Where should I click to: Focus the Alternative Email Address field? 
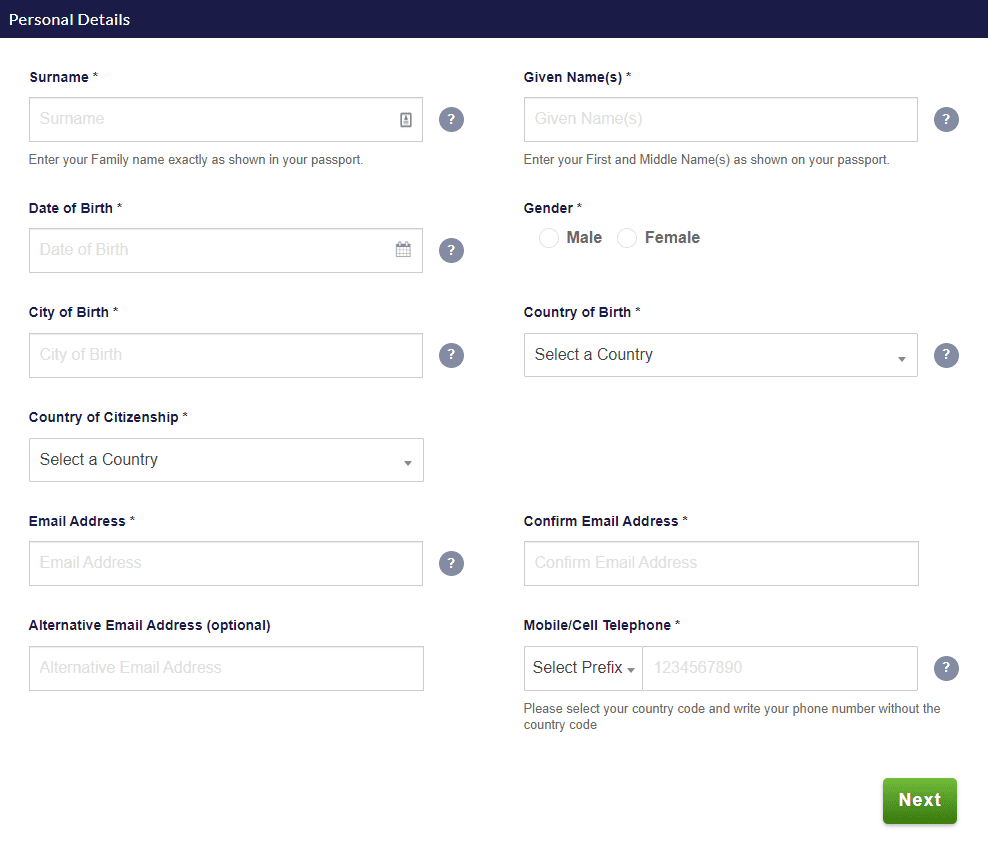[x=226, y=668]
